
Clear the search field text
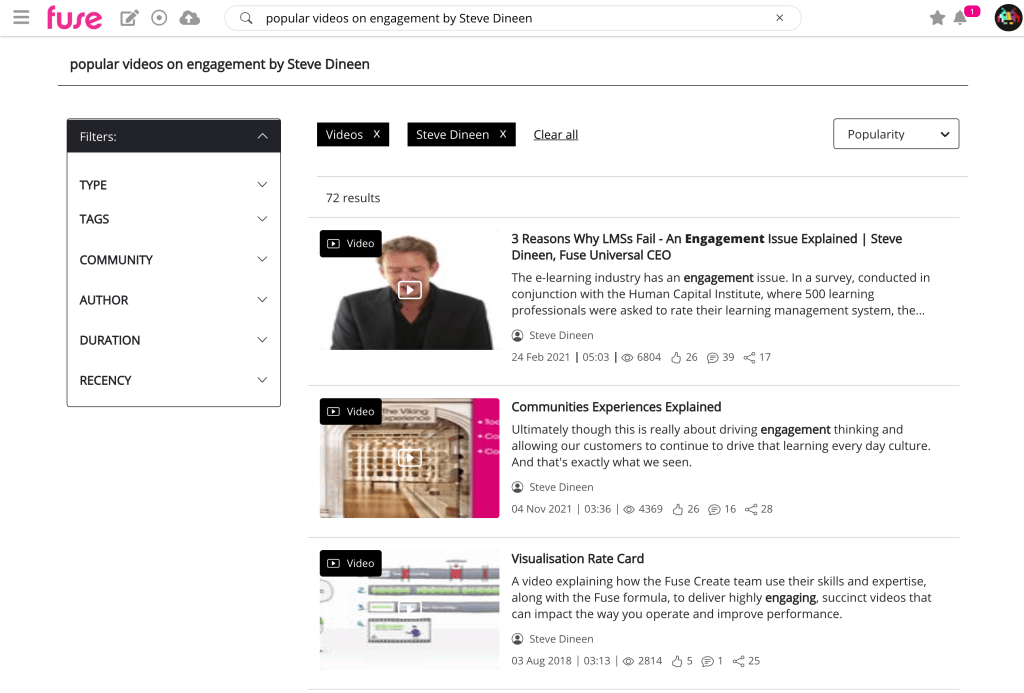click(x=780, y=18)
